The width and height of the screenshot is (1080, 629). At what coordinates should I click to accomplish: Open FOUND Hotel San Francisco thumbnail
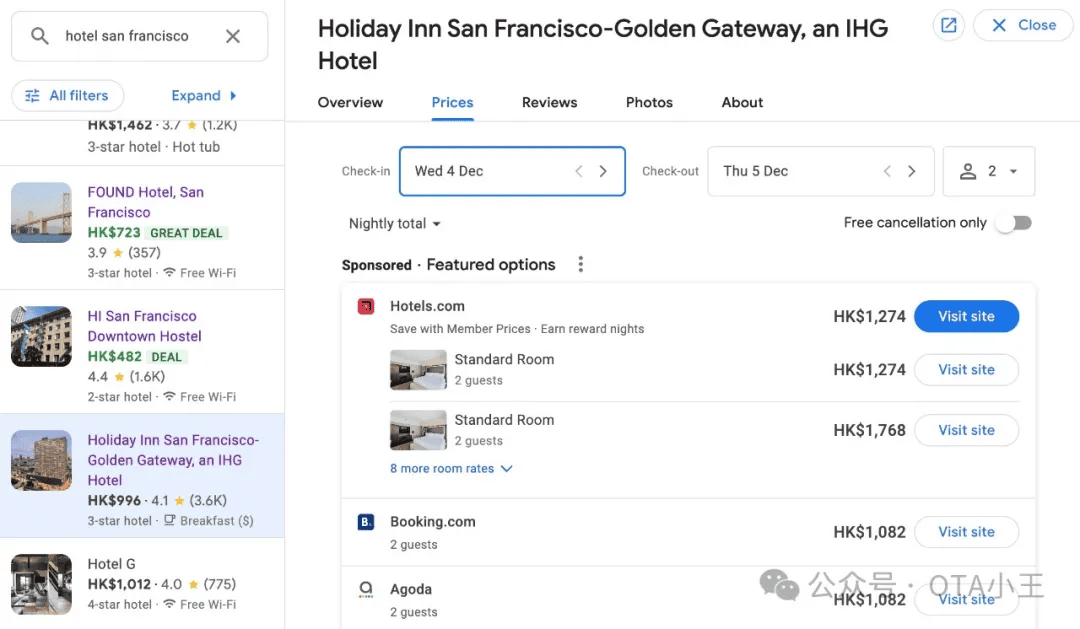pos(41,212)
